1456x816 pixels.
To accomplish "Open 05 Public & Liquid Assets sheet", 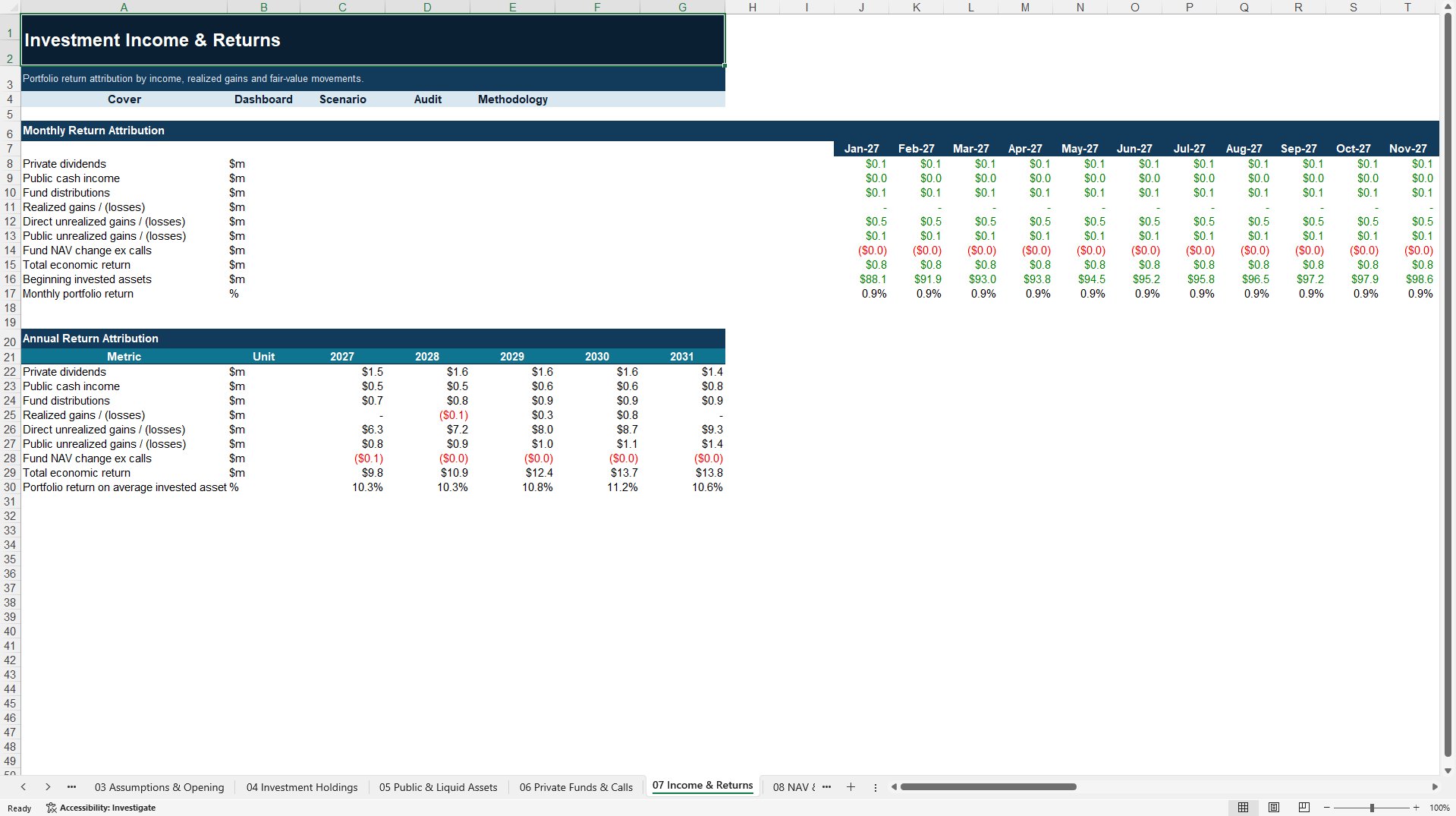I will 439,787.
